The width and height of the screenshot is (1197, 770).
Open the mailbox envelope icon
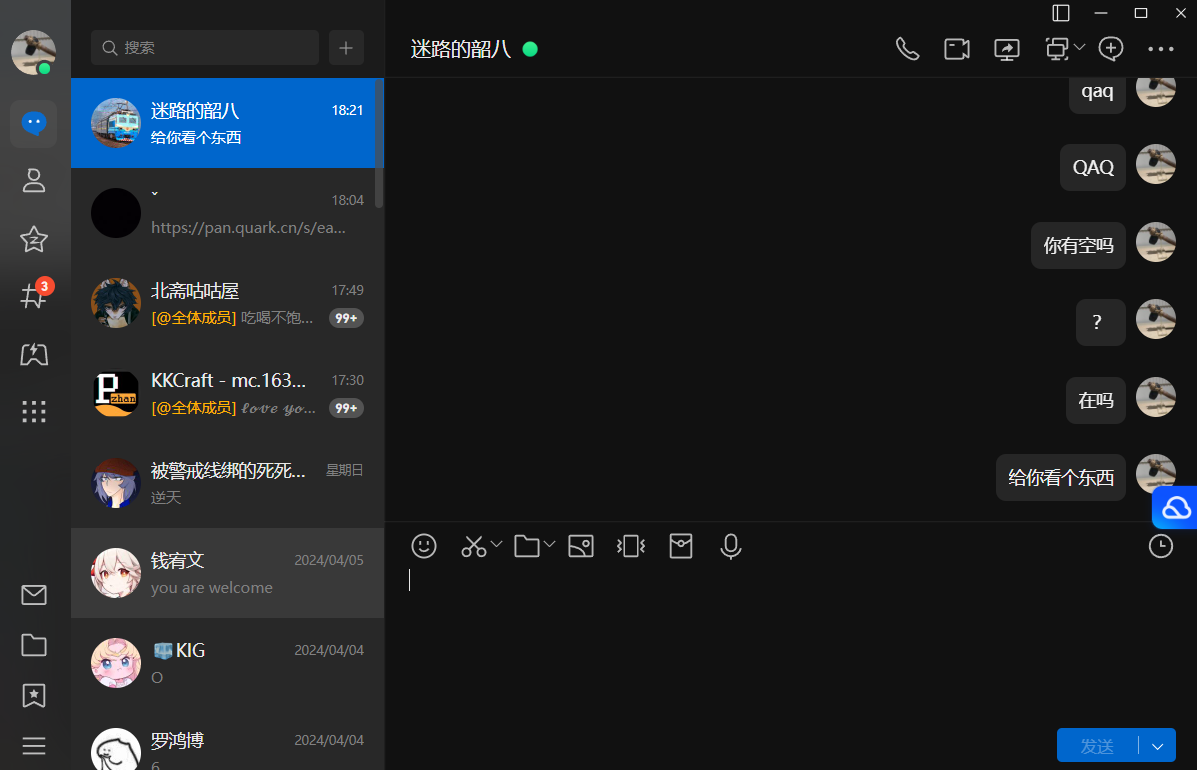(x=34, y=594)
